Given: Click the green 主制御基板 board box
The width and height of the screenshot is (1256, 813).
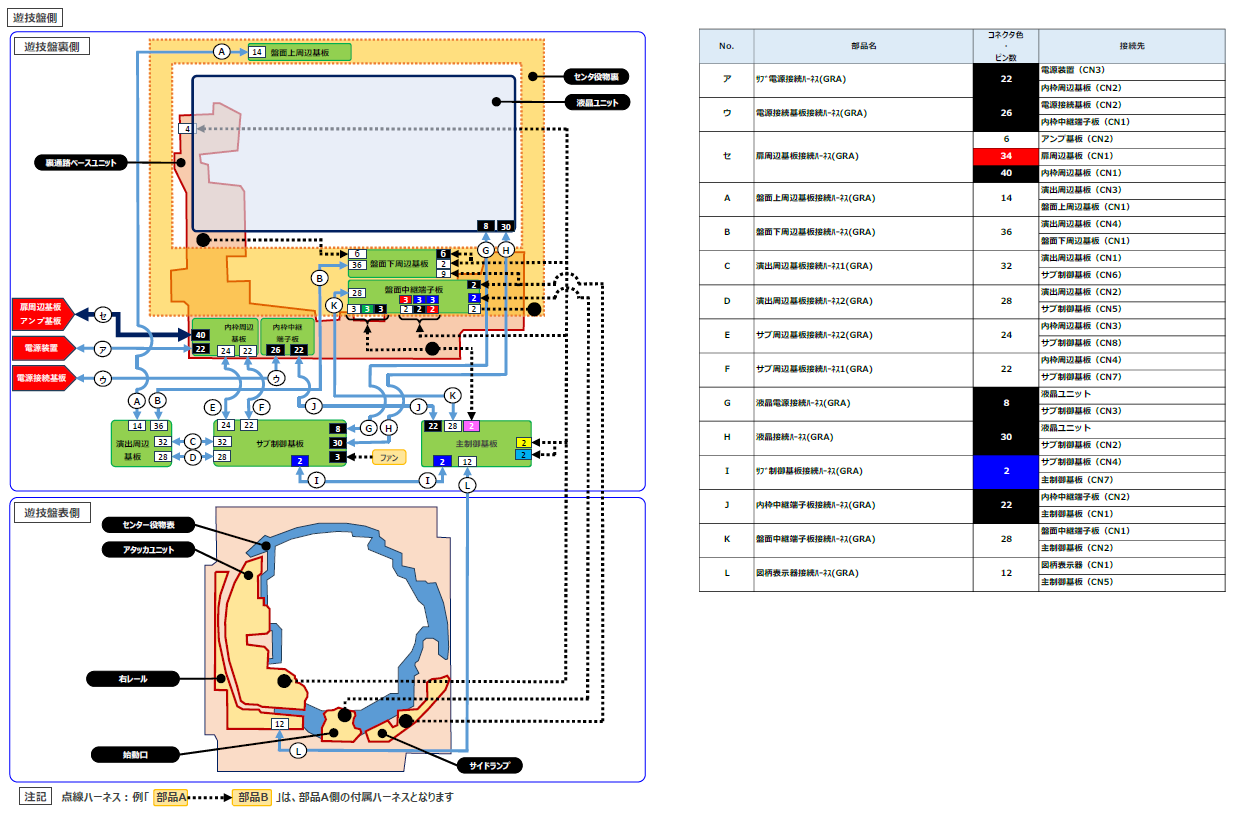Looking at the screenshot, I should [476, 443].
